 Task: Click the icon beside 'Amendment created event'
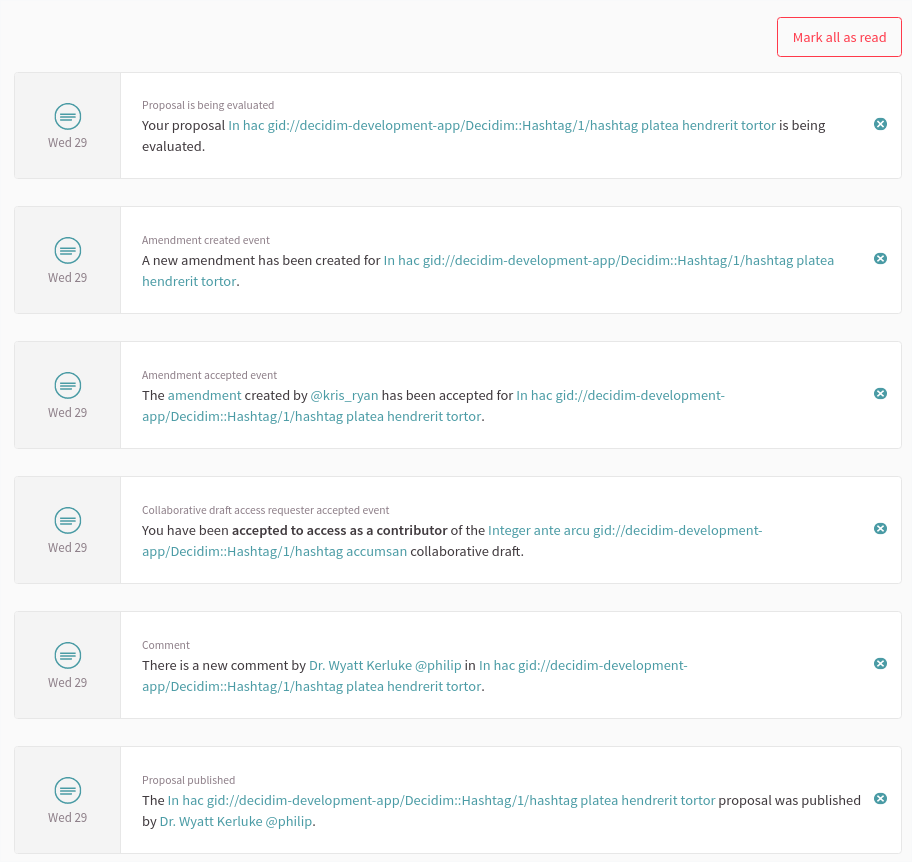[67, 251]
